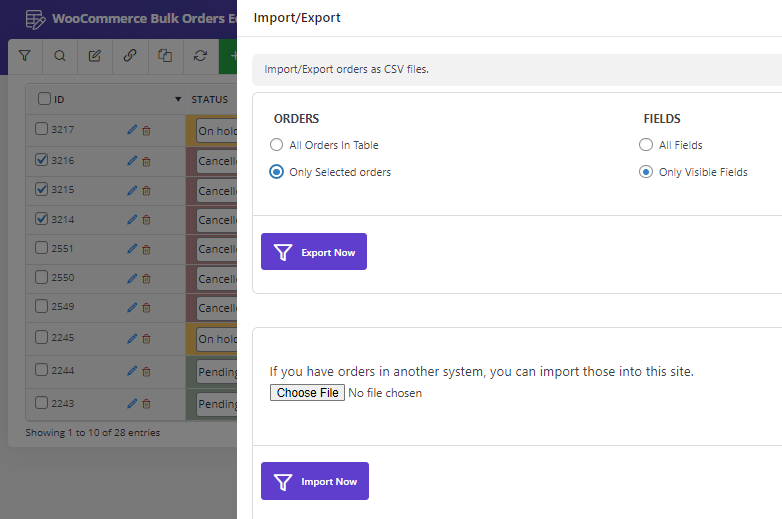Refresh the orders table with reload icon
The width and height of the screenshot is (782, 519).
[x=200, y=55]
